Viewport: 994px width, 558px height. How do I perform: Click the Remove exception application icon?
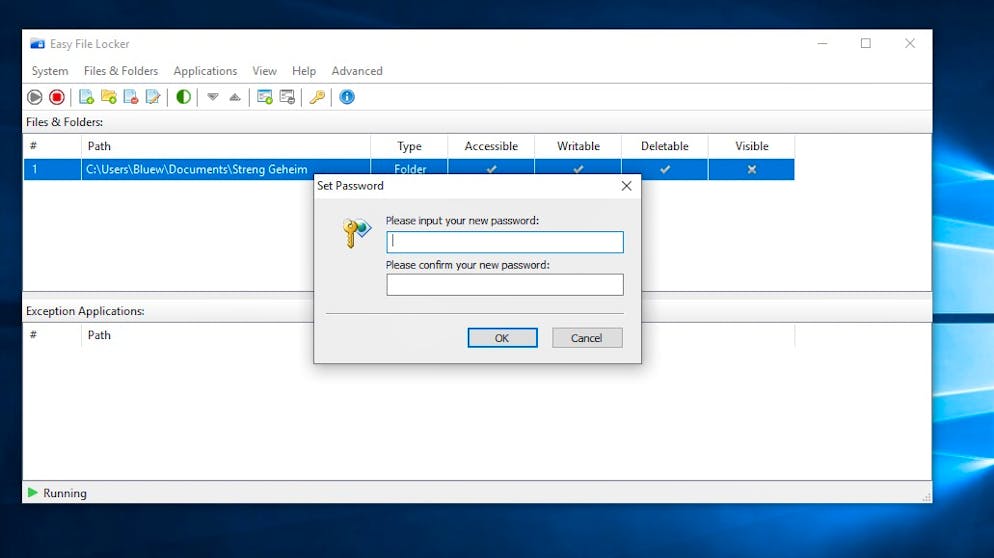tap(287, 97)
